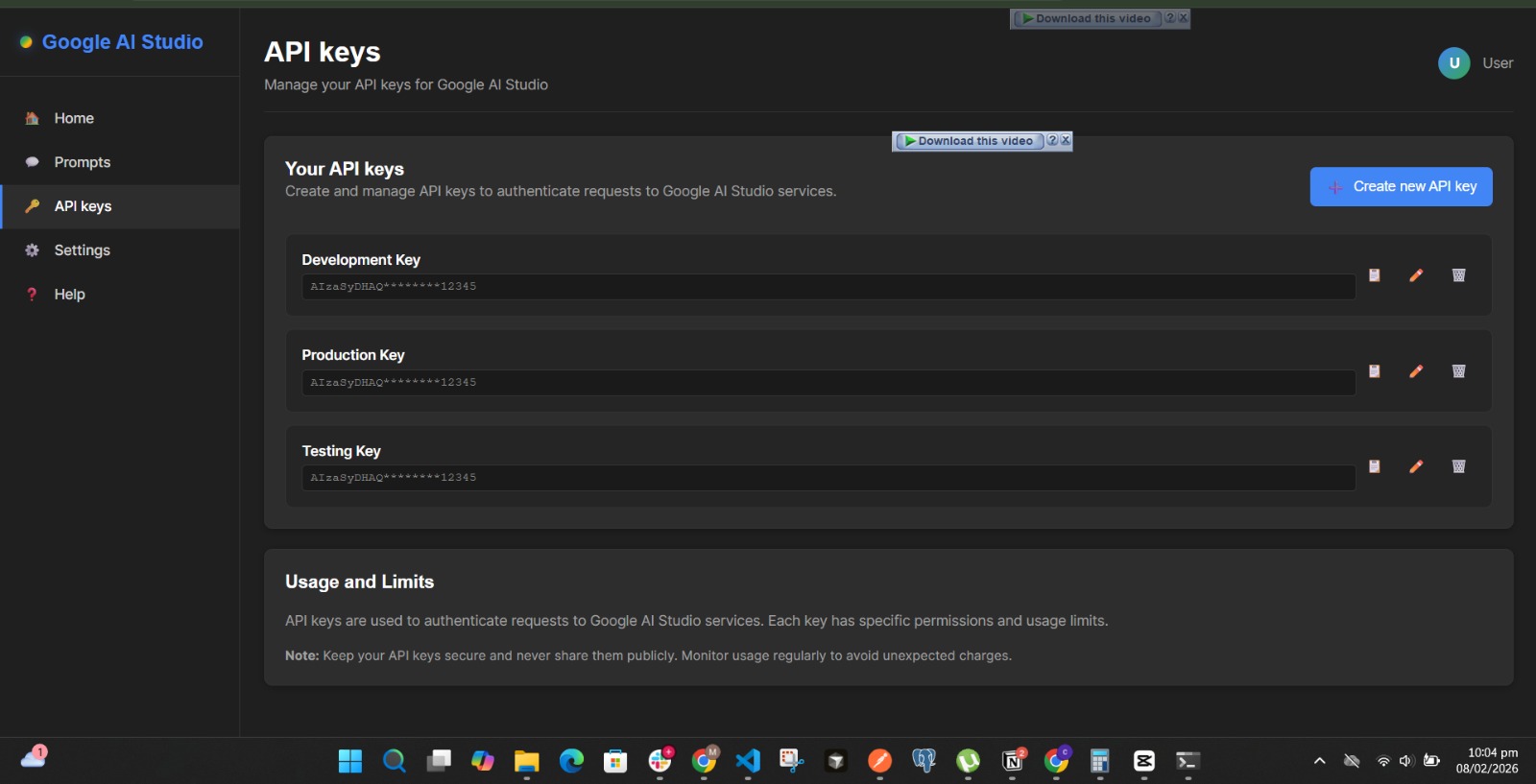Click the Testing Key label

coord(342,451)
